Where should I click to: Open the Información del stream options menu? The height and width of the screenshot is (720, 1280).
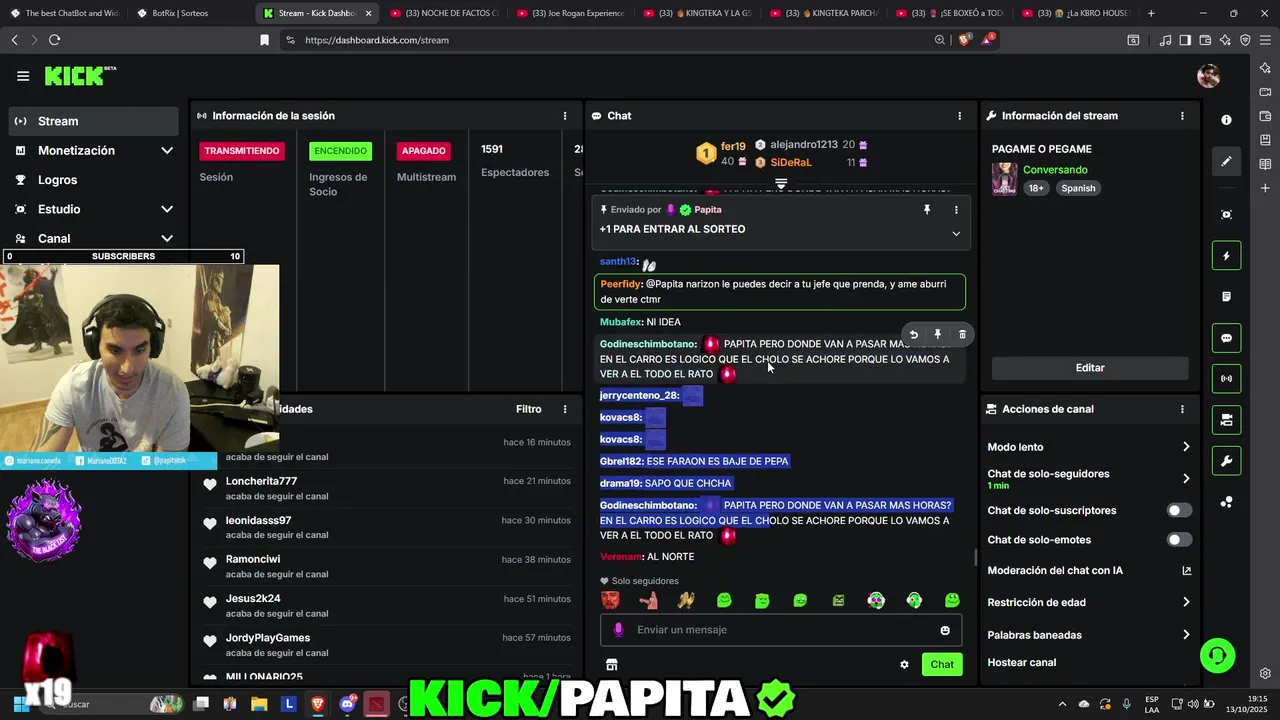(1182, 116)
